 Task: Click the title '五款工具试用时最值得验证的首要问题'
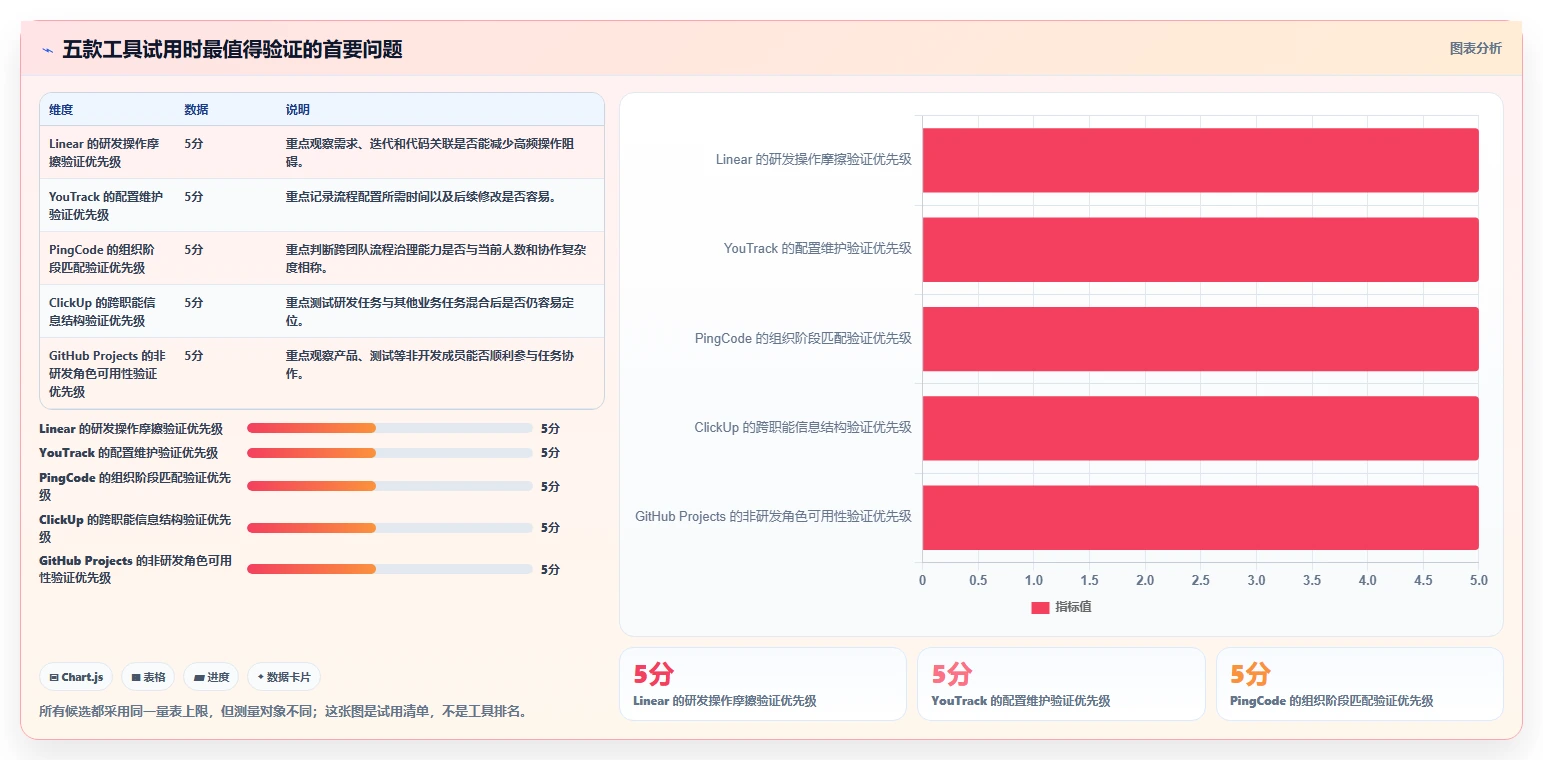[232, 49]
